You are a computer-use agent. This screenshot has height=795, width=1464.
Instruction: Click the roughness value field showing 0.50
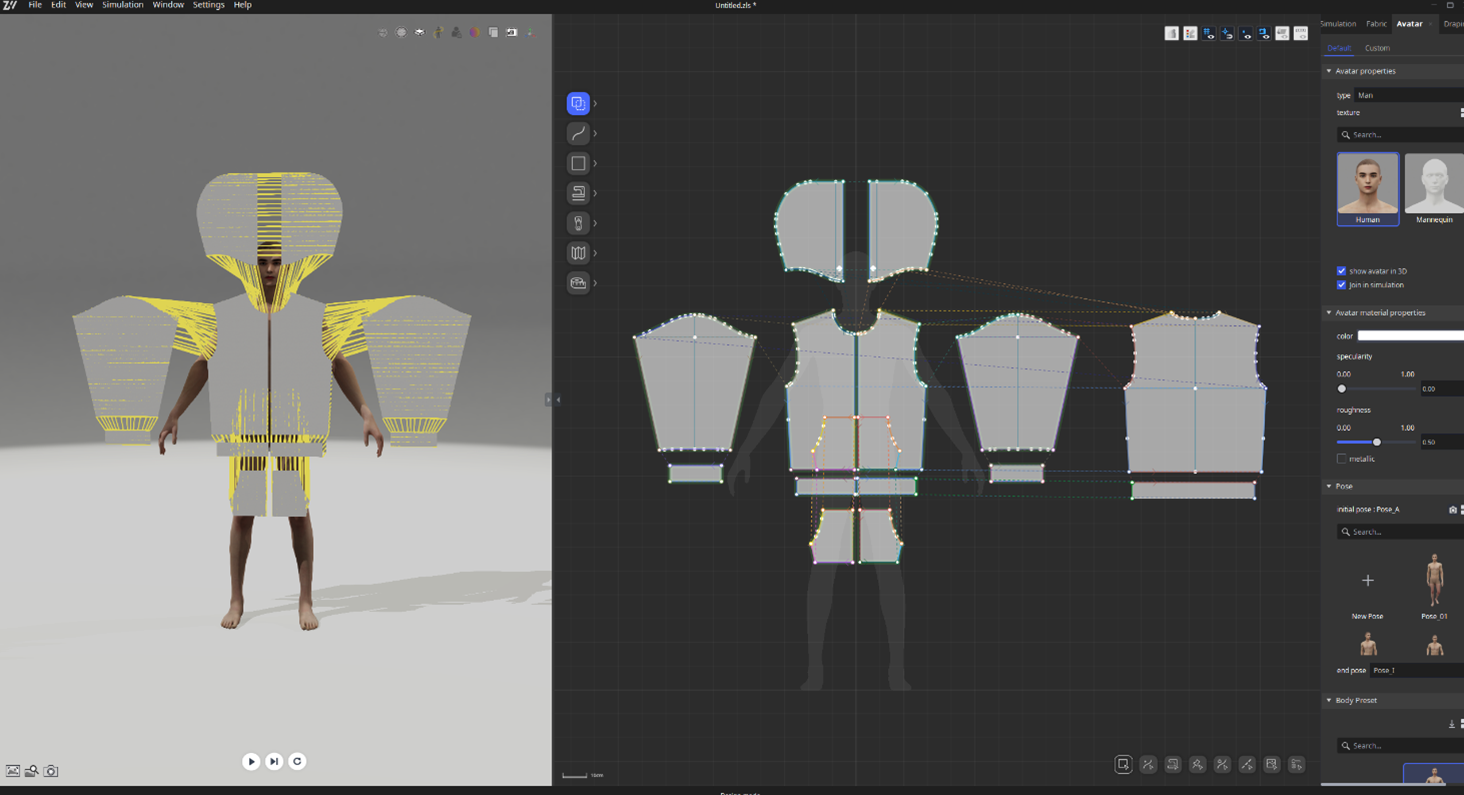(x=1442, y=442)
